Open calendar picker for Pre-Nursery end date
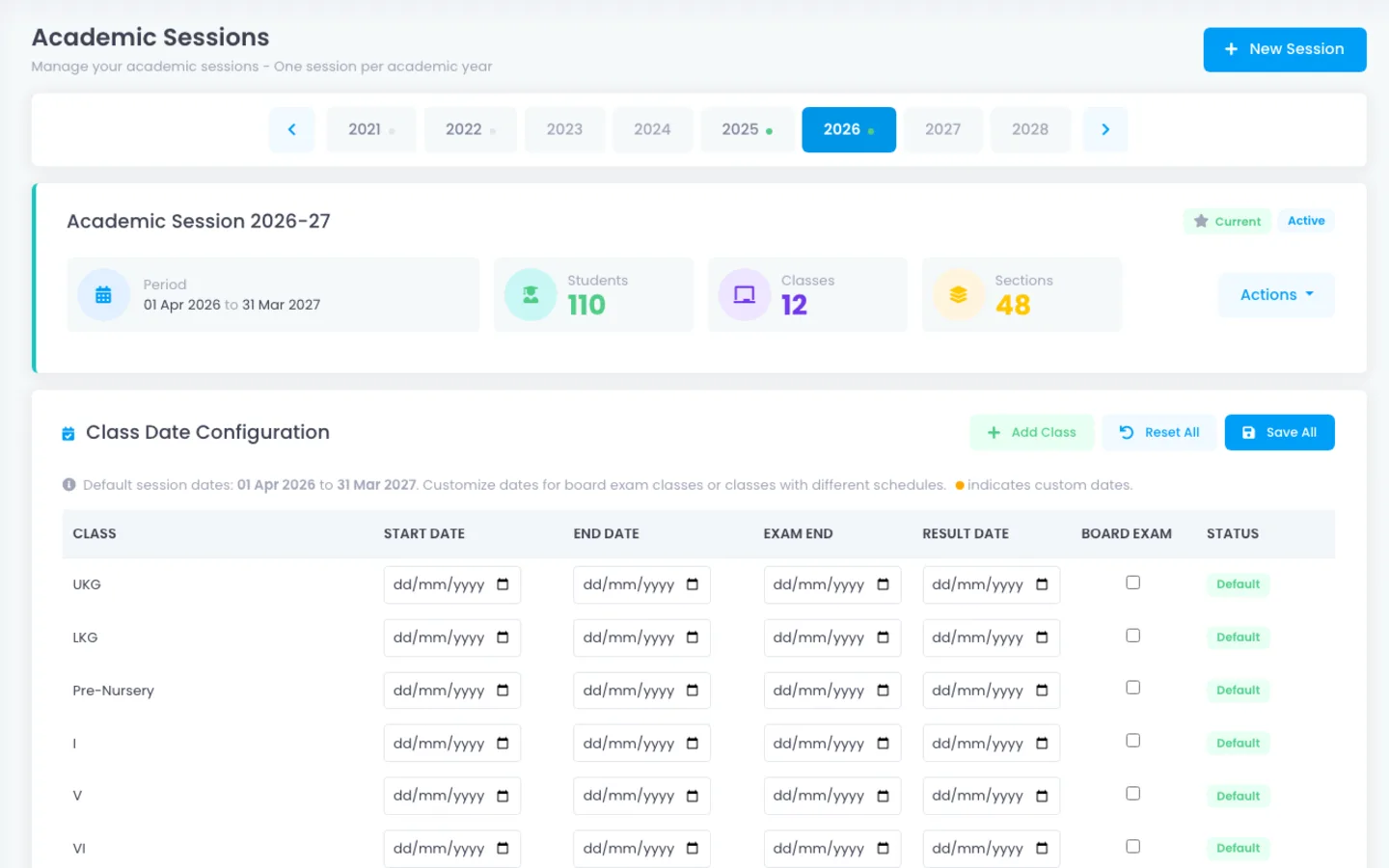This screenshot has width=1389, height=868. tap(693, 691)
